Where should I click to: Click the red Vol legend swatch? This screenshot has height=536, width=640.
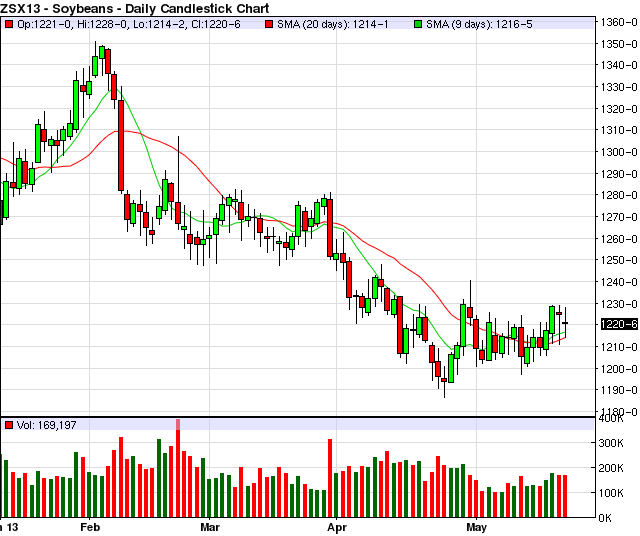(x=9, y=425)
